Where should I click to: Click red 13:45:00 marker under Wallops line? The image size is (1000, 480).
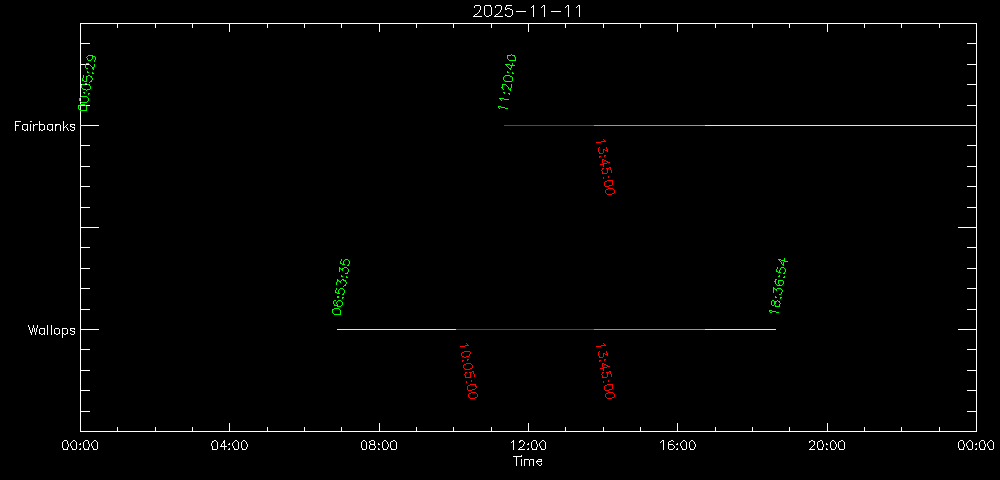pyautogui.click(x=604, y=371)
